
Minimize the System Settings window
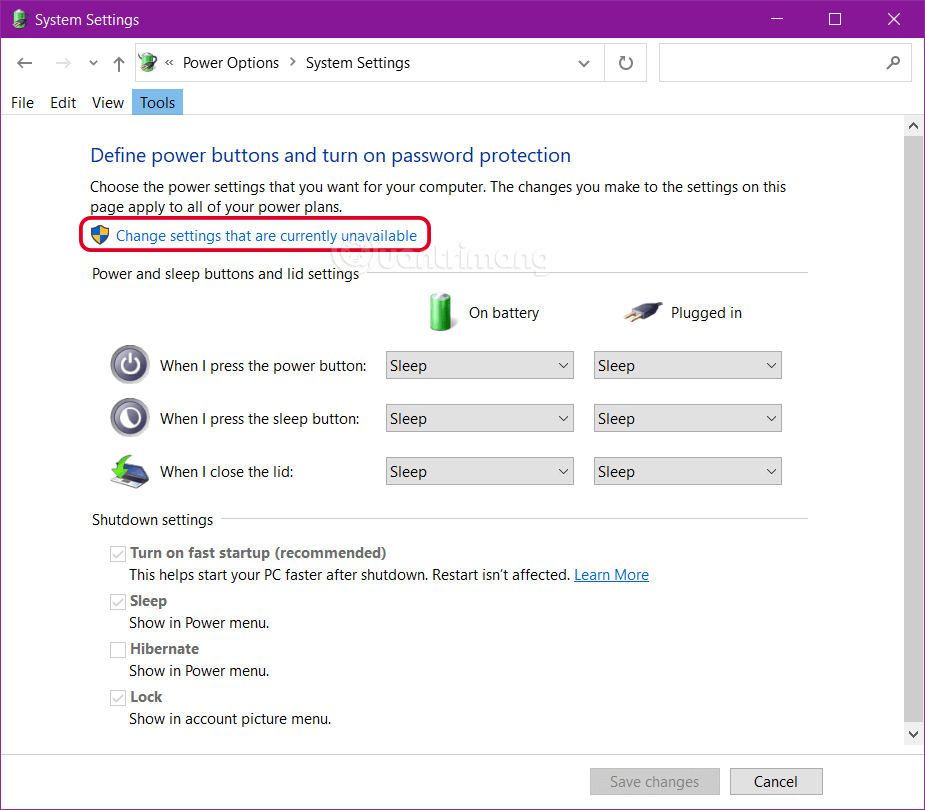(777, 19)
